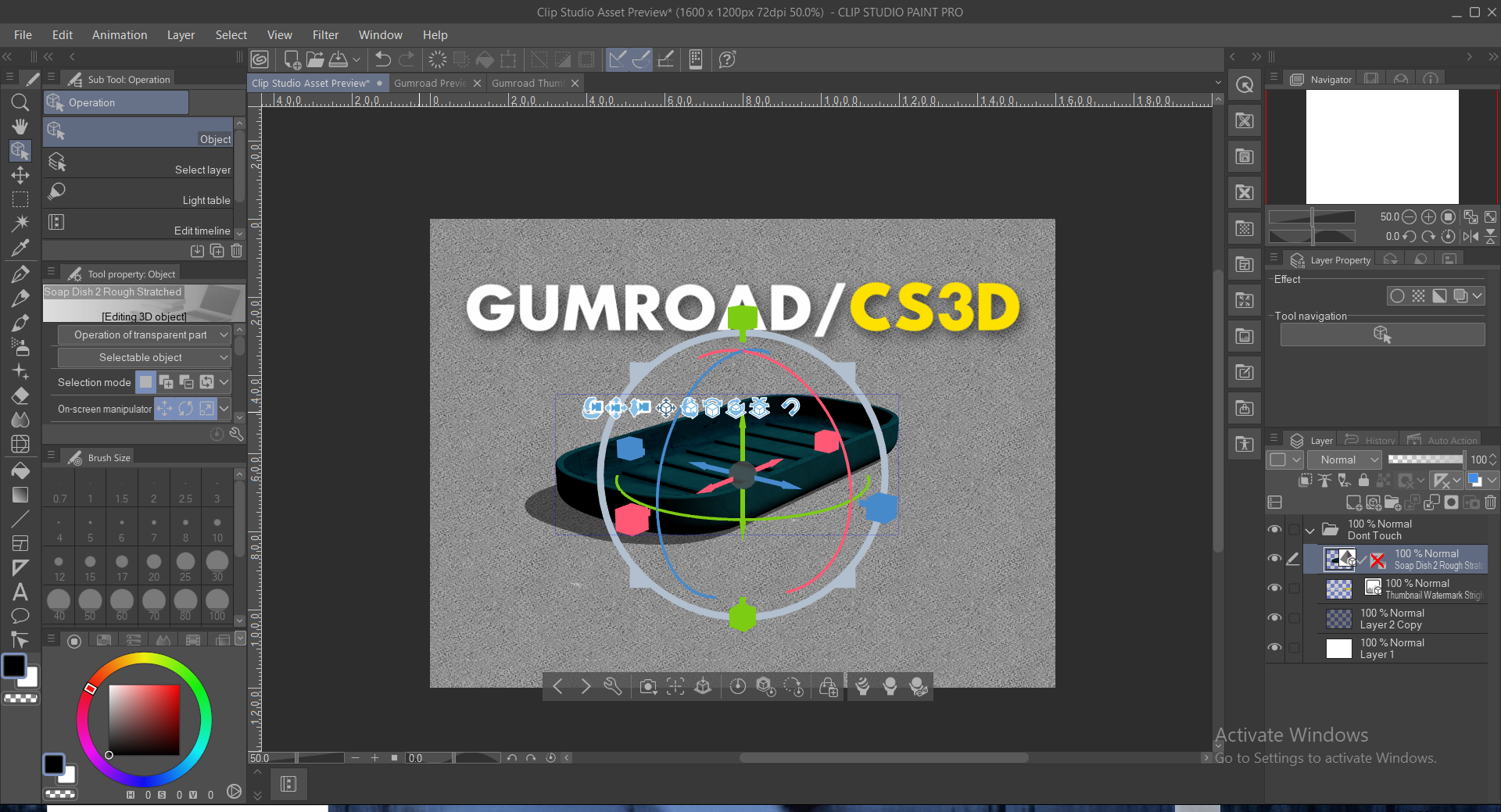
Task: Delete layer with trash icon in Layer panel
Action: (1491, 503)
